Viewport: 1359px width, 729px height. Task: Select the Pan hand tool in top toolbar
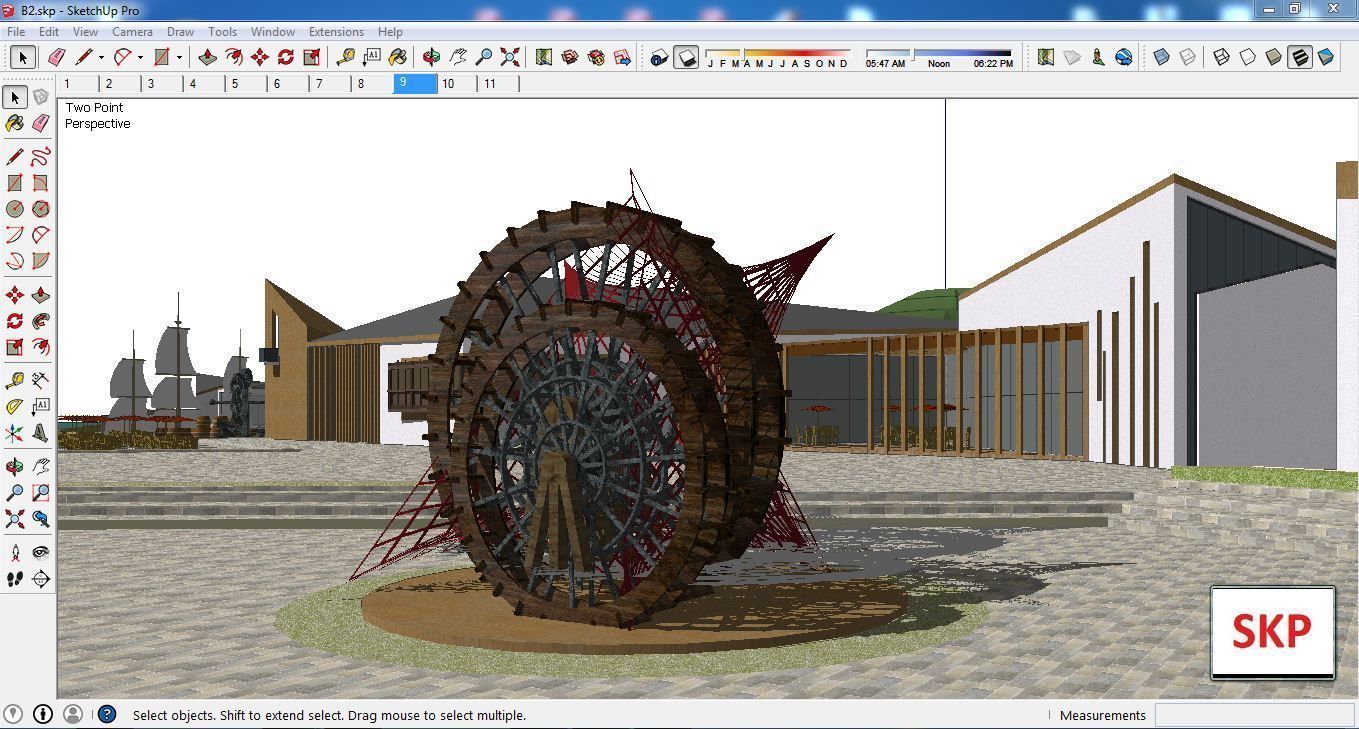[x=457, y=57]
